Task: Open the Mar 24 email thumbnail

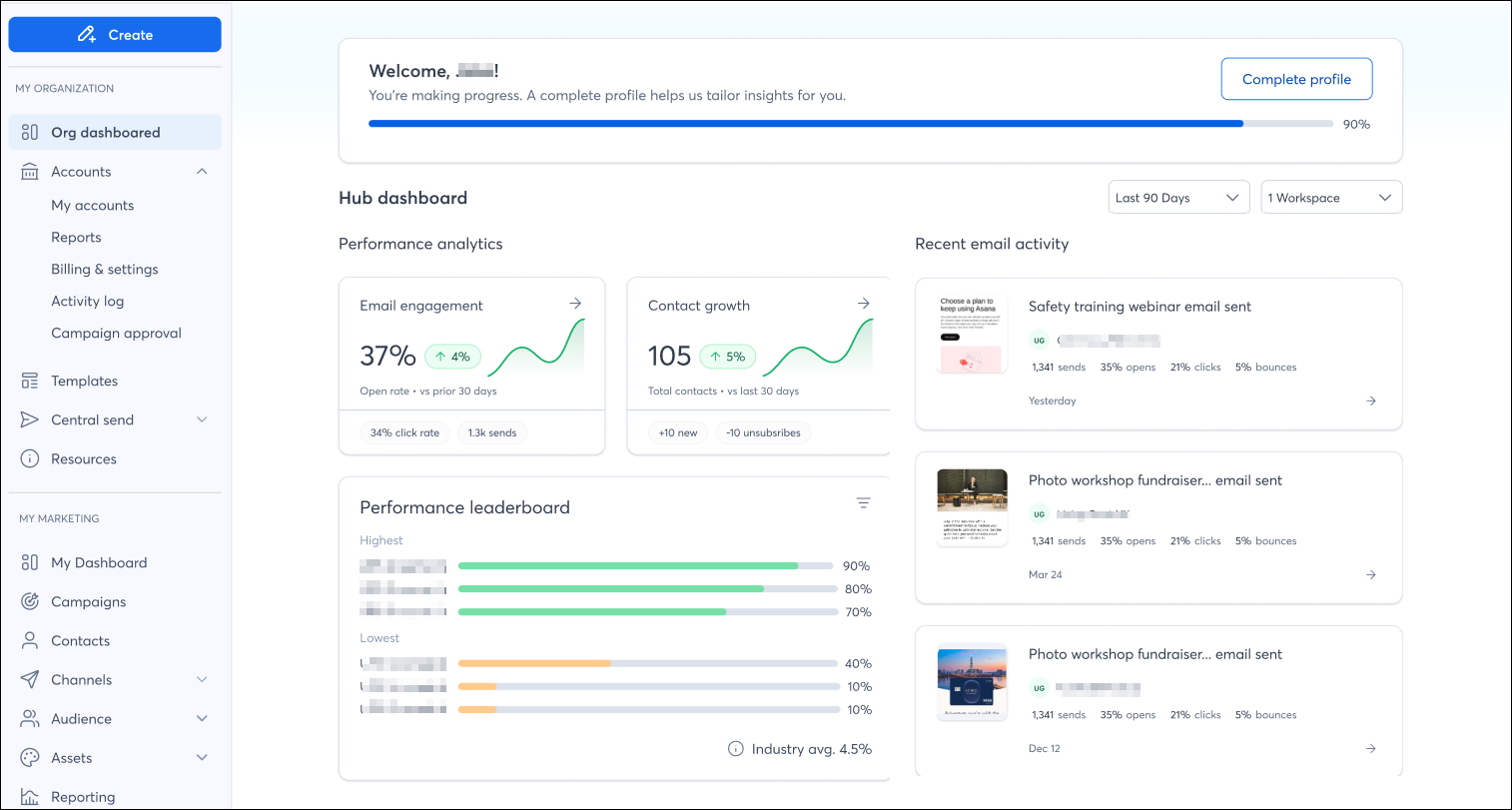Action: point(972,507)
